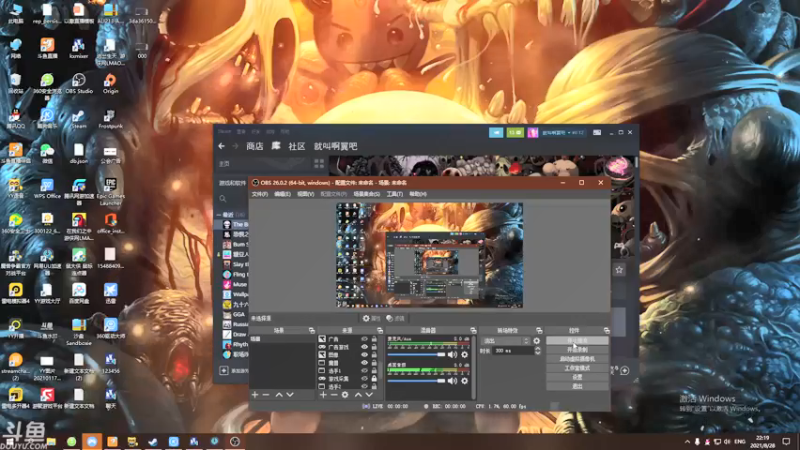Open Epic Games Launcher desktop icon

pos(110,192)
